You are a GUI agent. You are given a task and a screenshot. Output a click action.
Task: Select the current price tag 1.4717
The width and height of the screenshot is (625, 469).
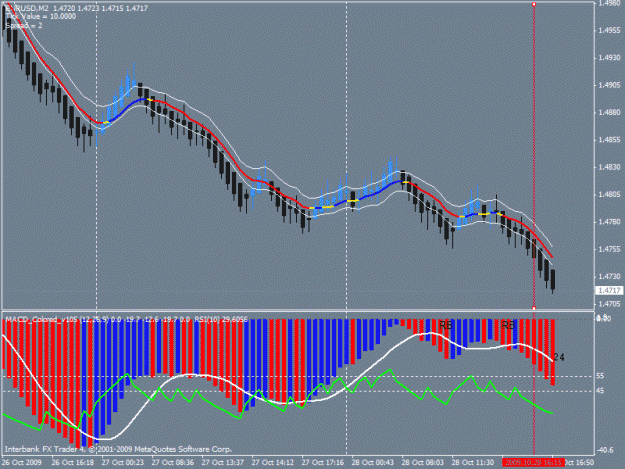[609, 290]
